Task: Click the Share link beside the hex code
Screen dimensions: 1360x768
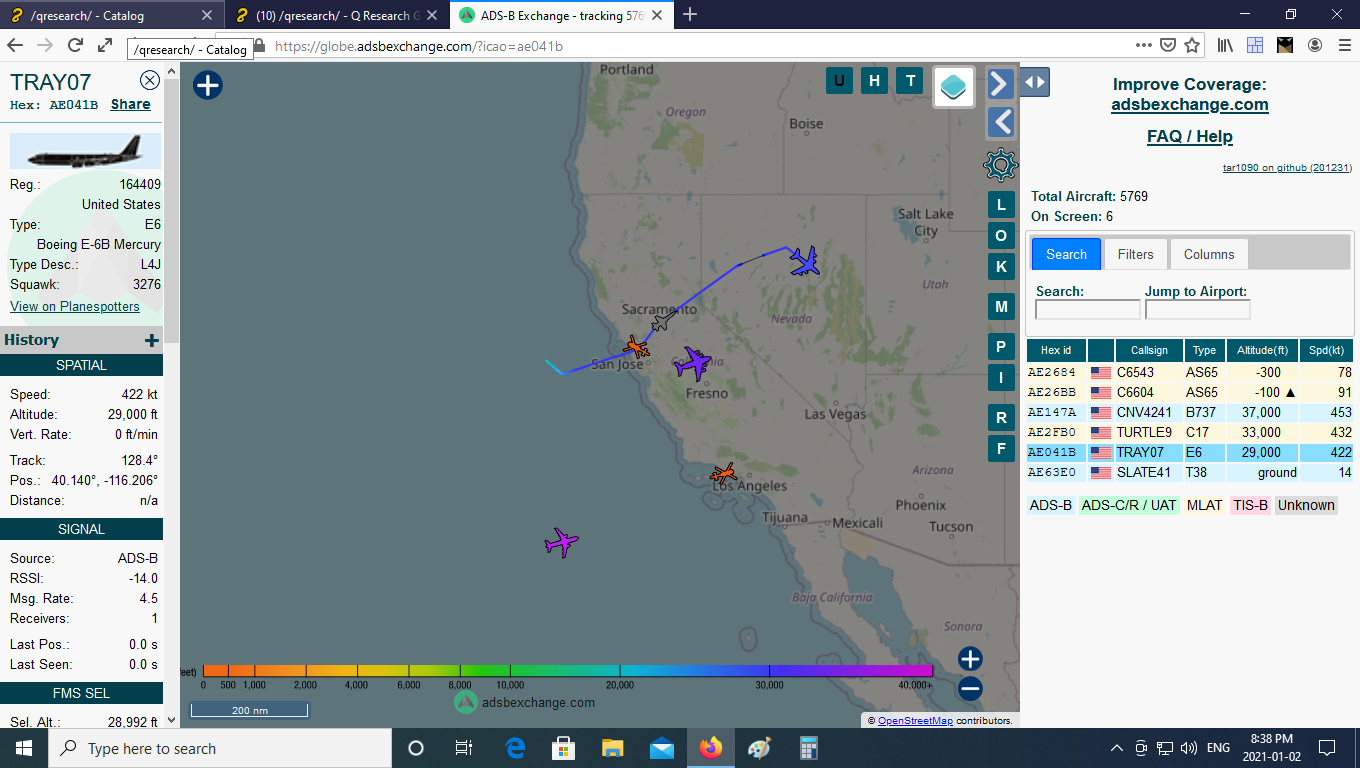Action: pyautogui.click(x=131, y=104)
